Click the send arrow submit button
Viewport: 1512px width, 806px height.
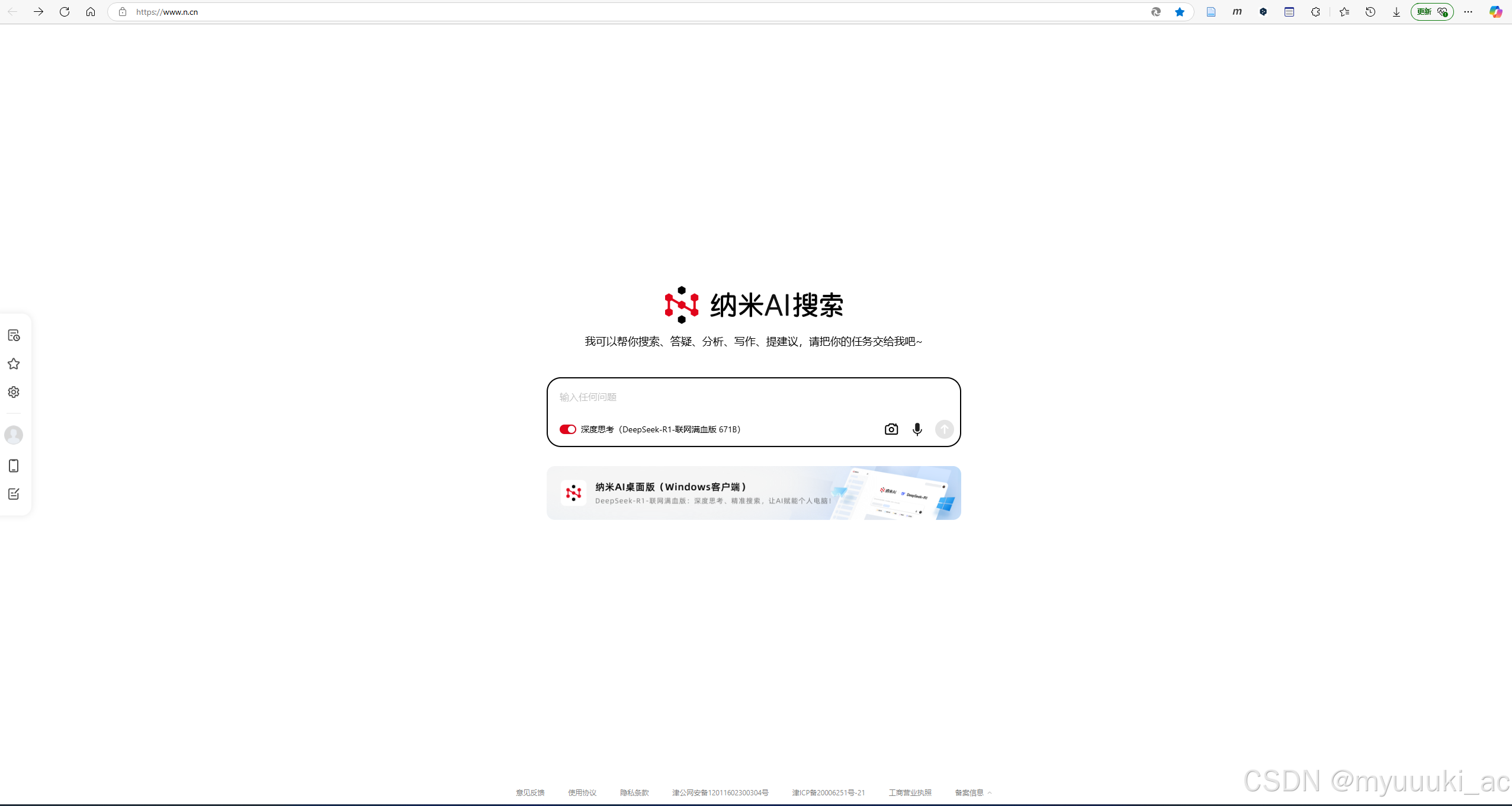(x=944, y=429)
